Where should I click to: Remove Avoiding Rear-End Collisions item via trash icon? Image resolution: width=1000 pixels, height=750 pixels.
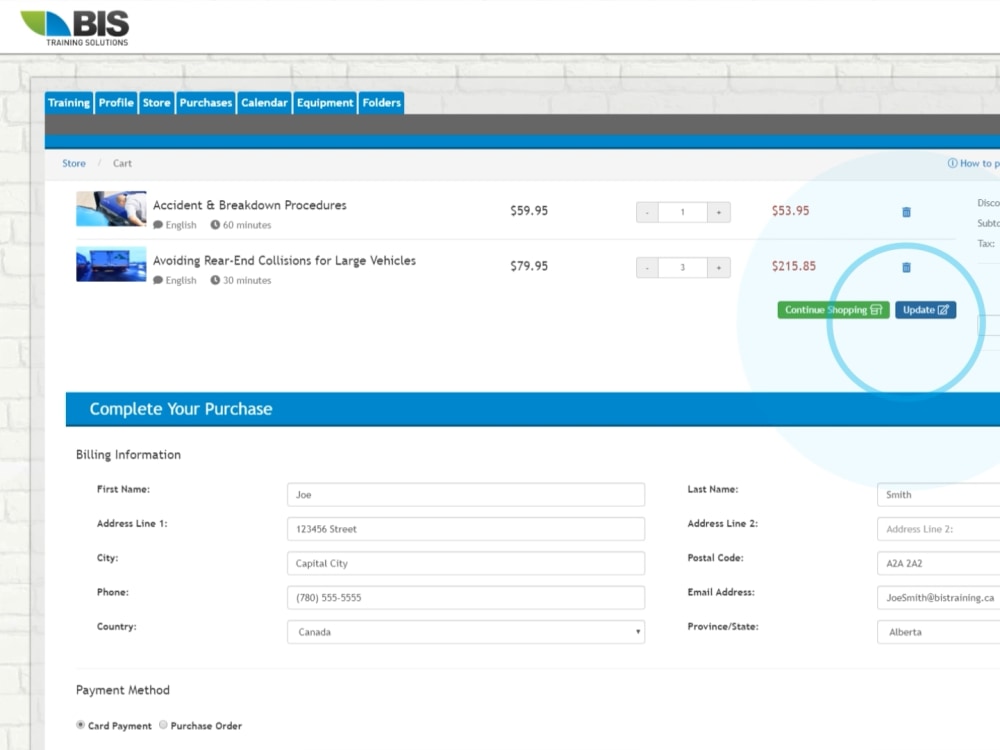point(906,267)
